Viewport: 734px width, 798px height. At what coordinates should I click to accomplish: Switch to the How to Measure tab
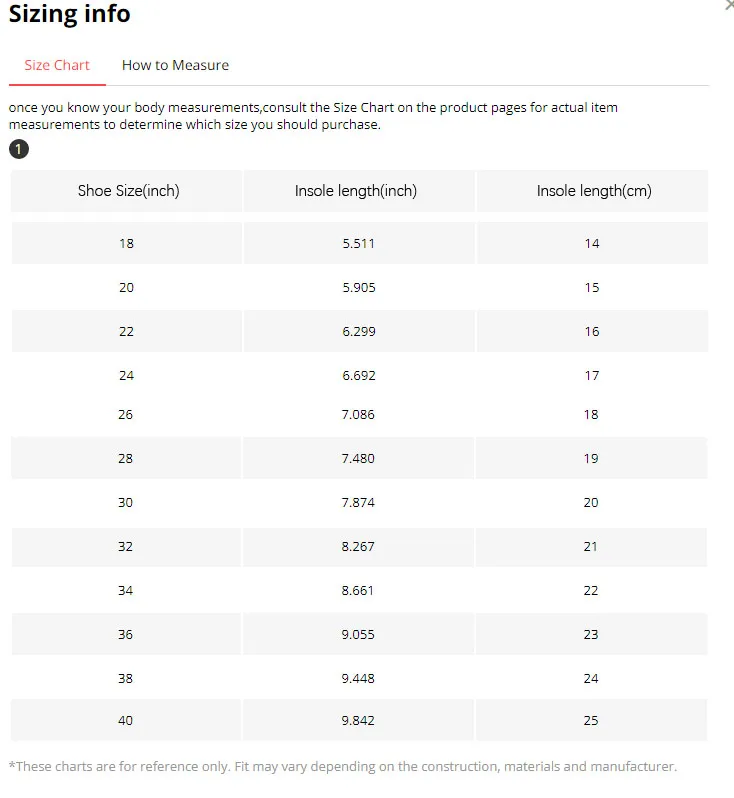pyautogui.click(x=175, y=65)
